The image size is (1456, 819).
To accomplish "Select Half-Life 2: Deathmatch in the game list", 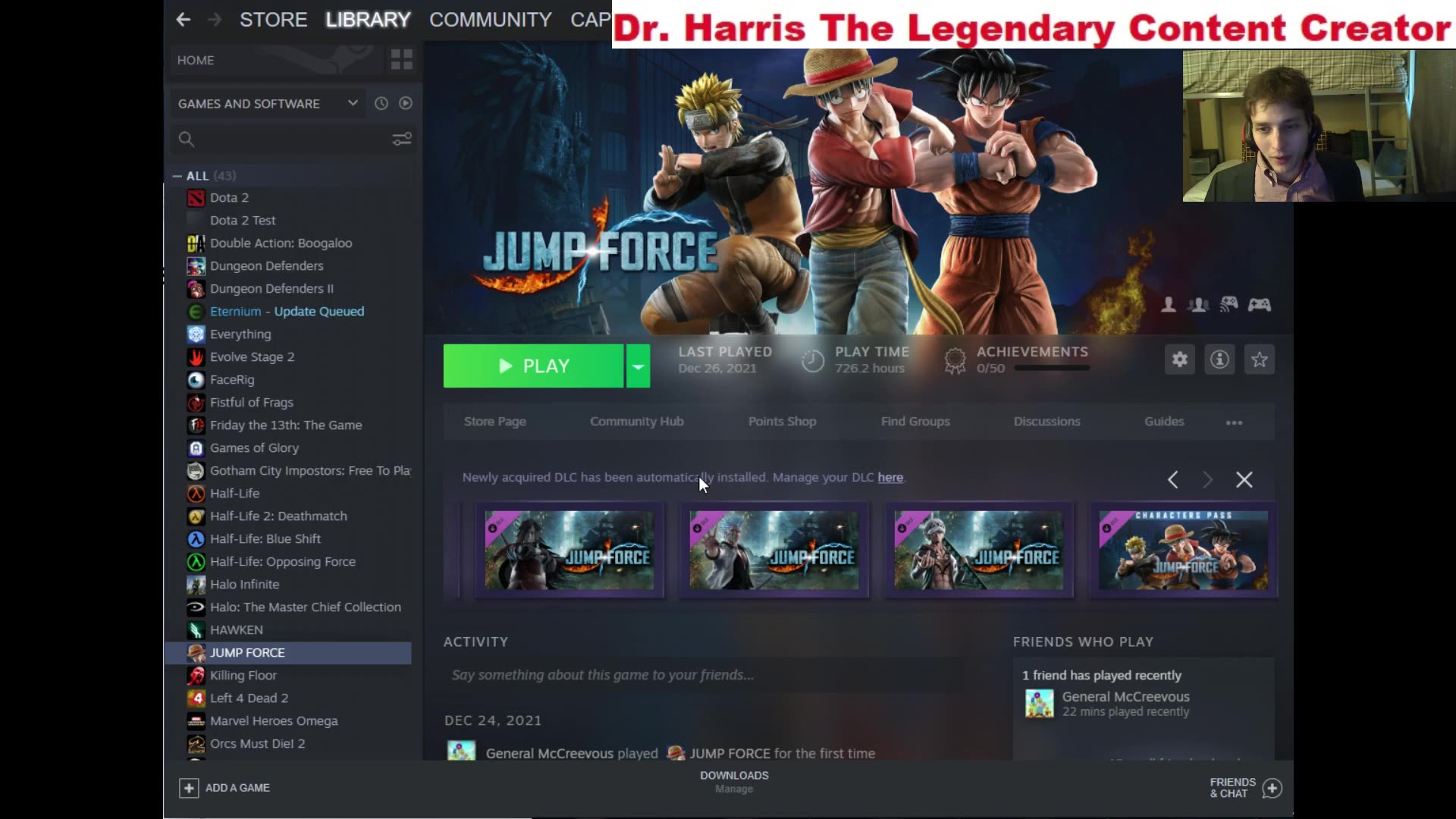I will [278, 516].
